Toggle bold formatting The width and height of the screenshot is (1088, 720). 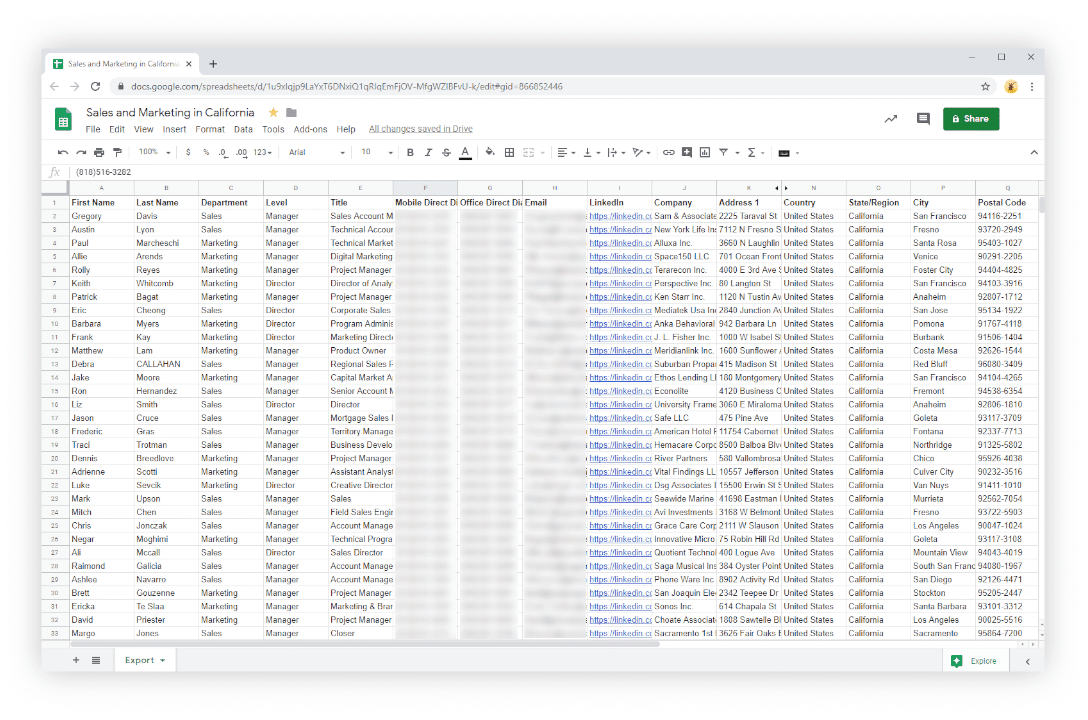point(410,153)
